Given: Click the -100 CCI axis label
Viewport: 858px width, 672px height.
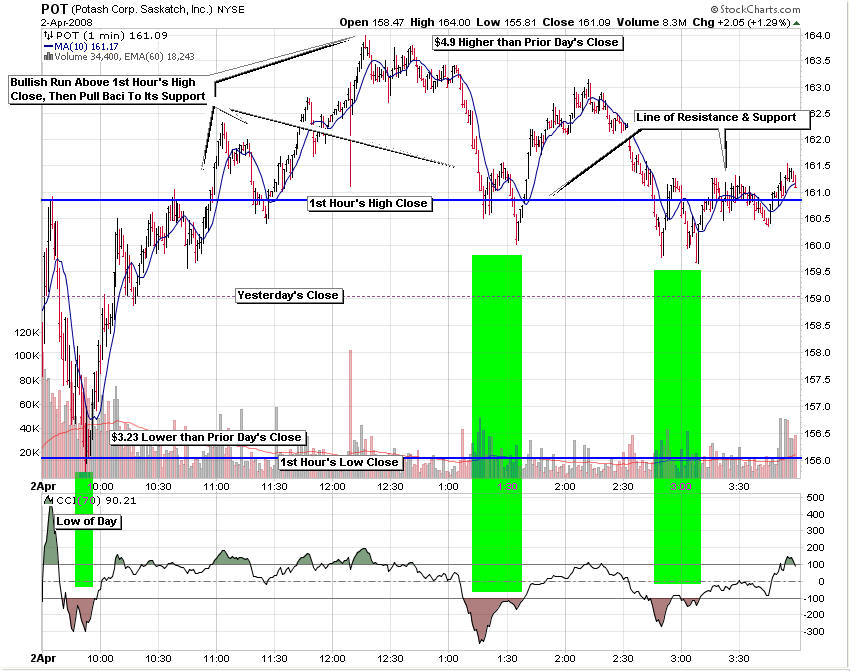Looking at the screenshot, I should 813,599.
